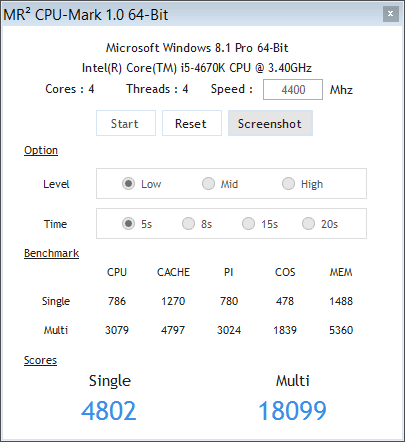Click the Multi row label in Benchmark
The height and width of the screenshot is (442, 405).
(x=56, y=330)
